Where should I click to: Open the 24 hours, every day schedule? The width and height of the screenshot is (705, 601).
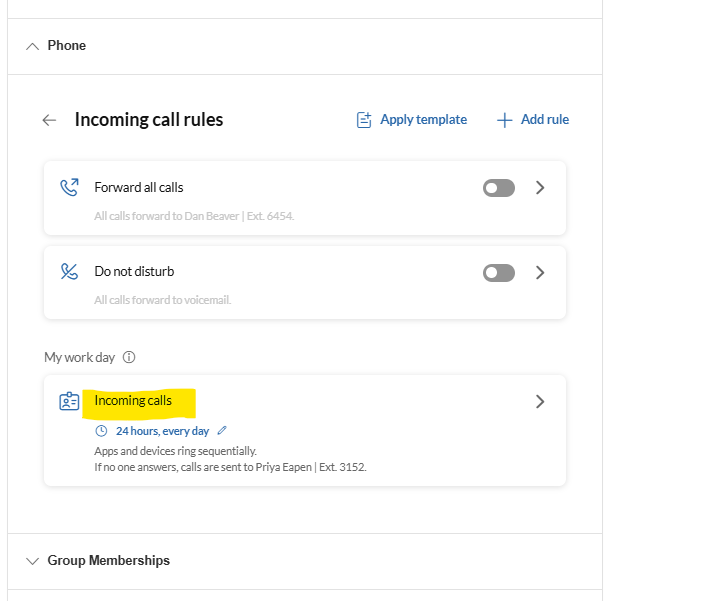pyautogui.click(x=162, y=431)
